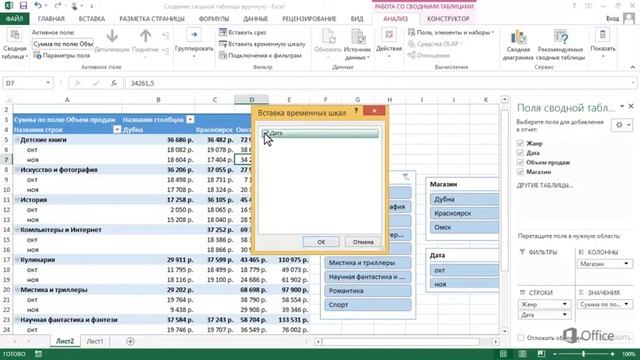
Task: Click the Поднятие up-arrow icon
Action: [145, 36]
